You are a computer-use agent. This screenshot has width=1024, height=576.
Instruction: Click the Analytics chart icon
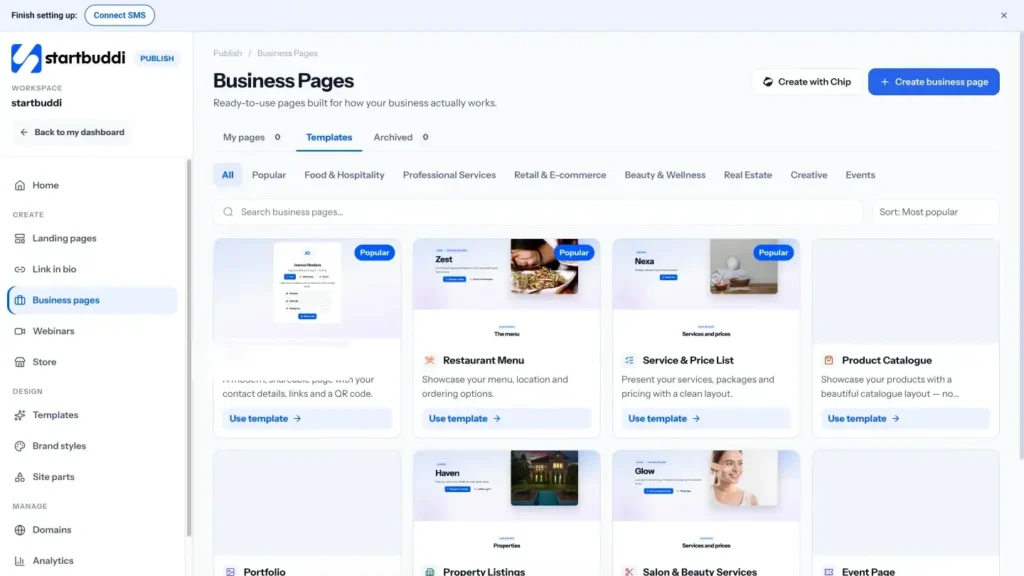20,561
